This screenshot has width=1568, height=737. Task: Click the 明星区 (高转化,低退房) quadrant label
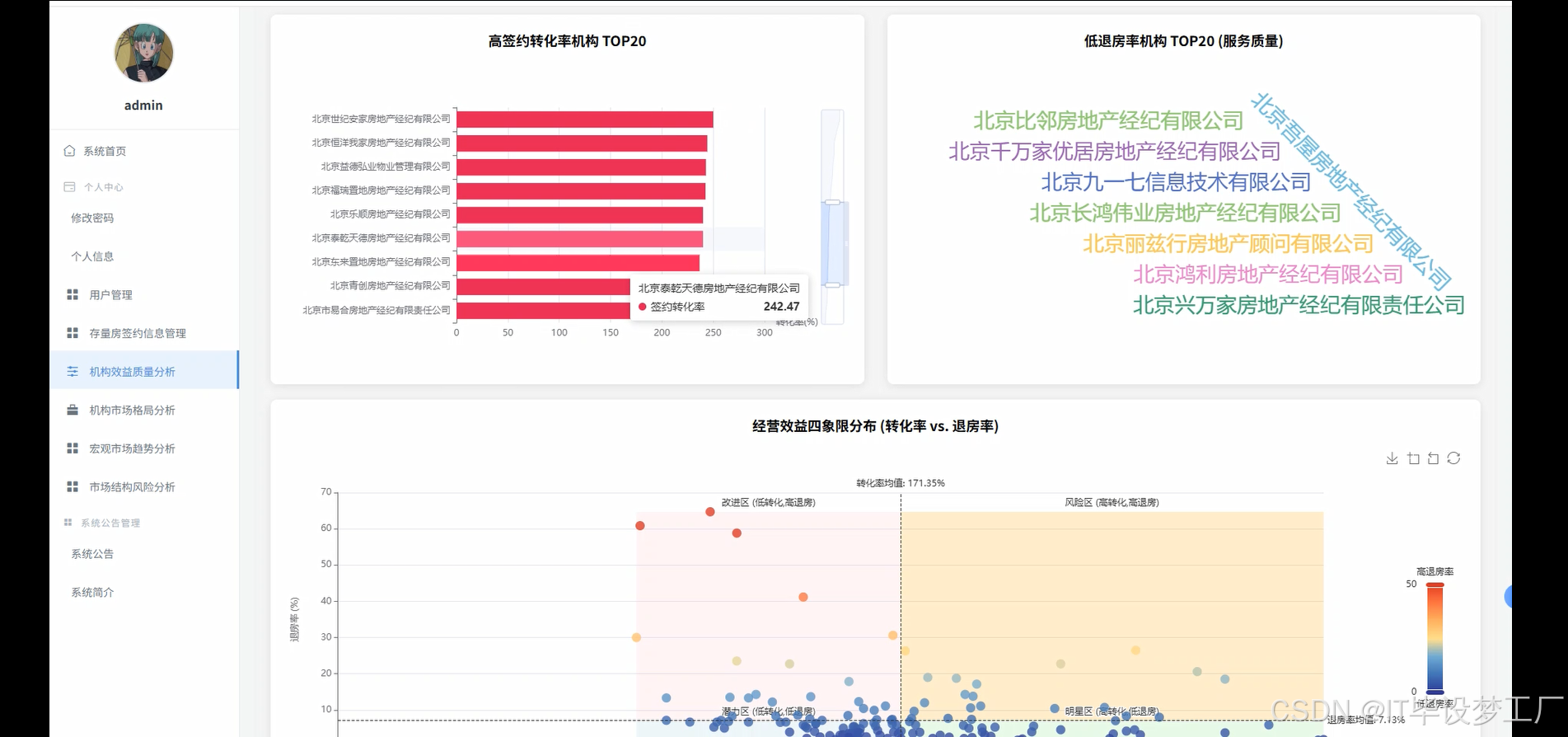[1112, 711]
